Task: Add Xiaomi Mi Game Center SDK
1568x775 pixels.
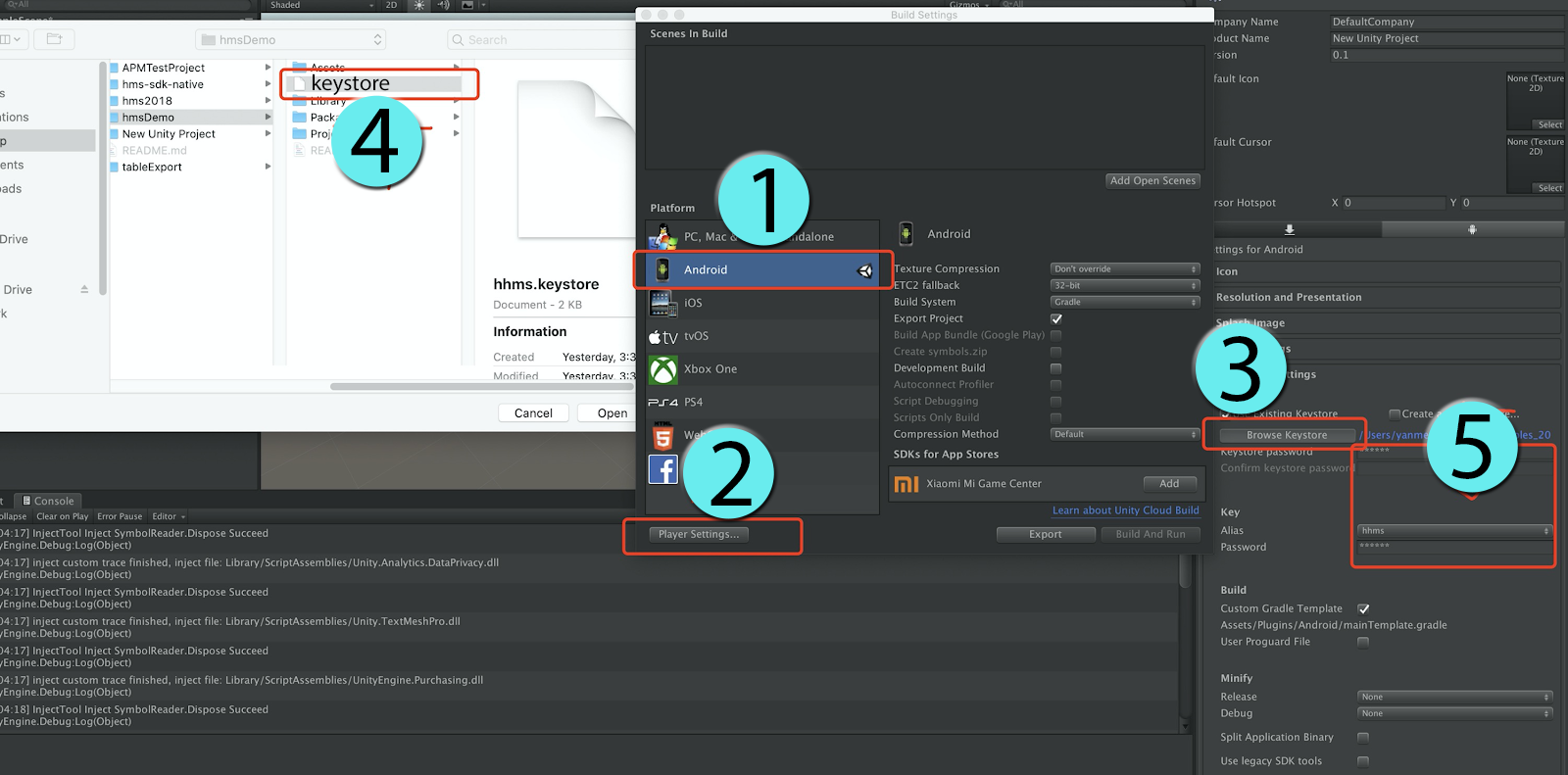Action: pyautogui.click(x=1170, y=484)
